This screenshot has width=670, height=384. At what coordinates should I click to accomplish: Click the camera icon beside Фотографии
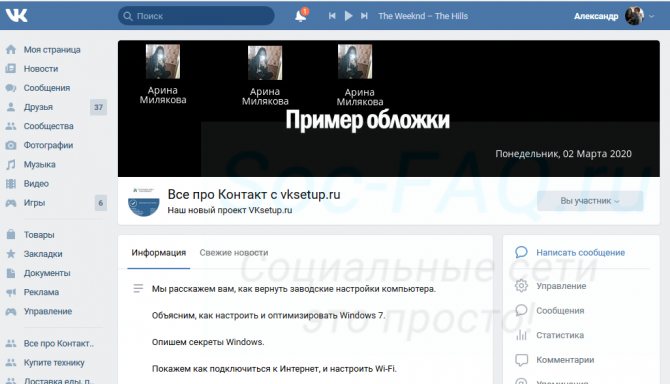click(x=11, y=145)
